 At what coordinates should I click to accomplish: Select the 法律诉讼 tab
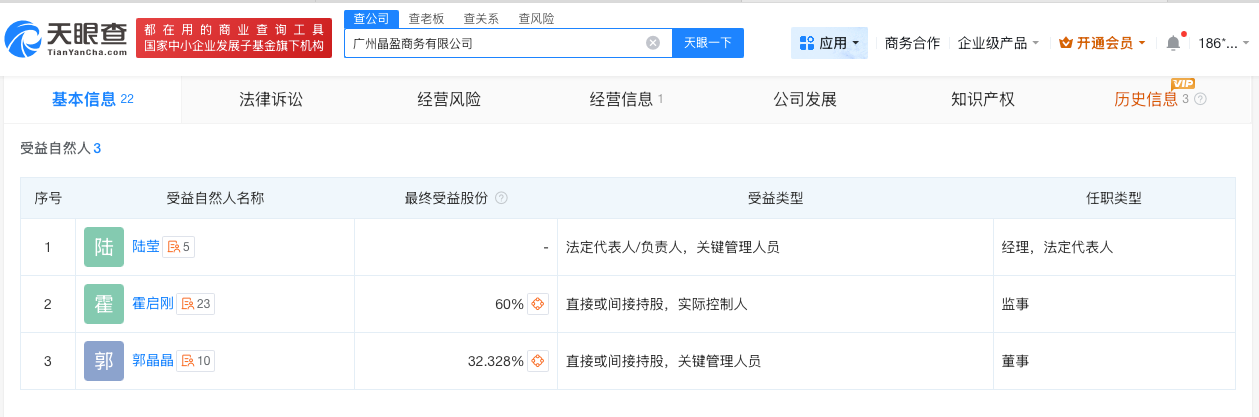pos(270,99)
